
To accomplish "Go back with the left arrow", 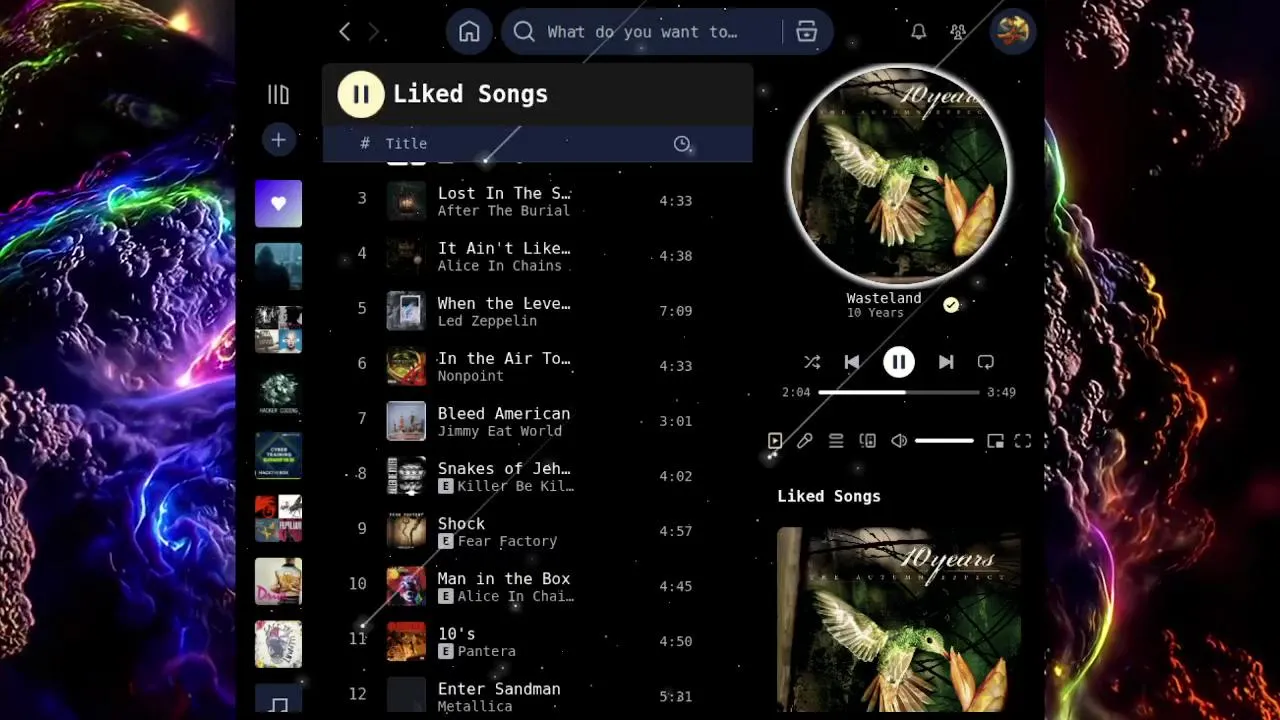I will 345,32.
